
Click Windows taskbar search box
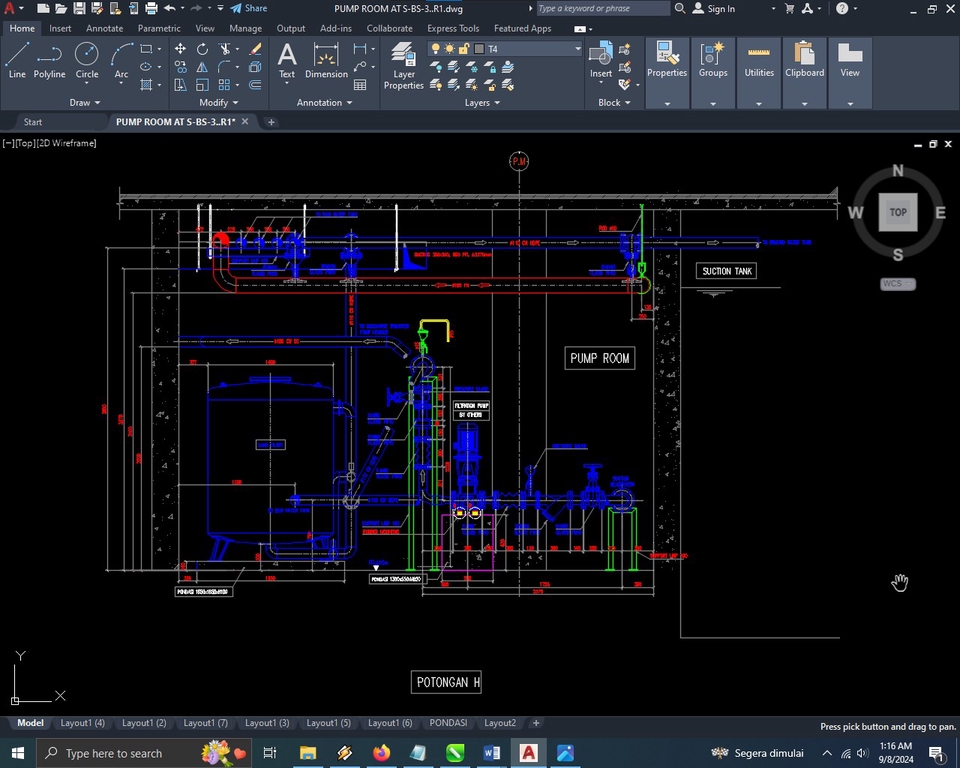144,753
